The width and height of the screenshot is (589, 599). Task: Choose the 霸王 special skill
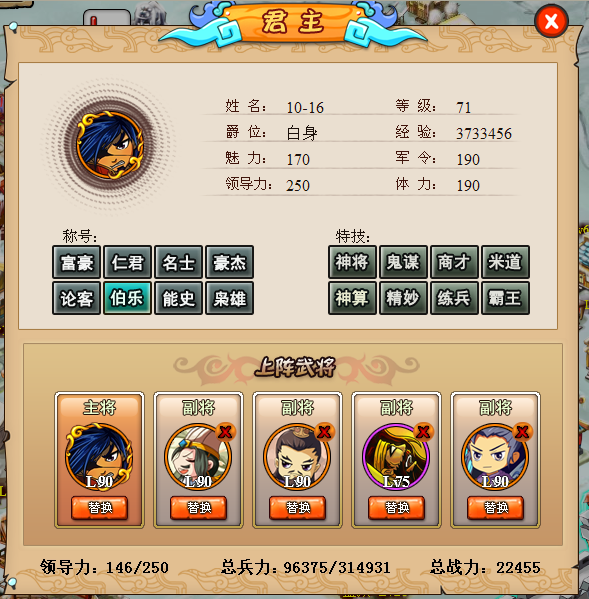pyautogui.click(x=505, y=298)
